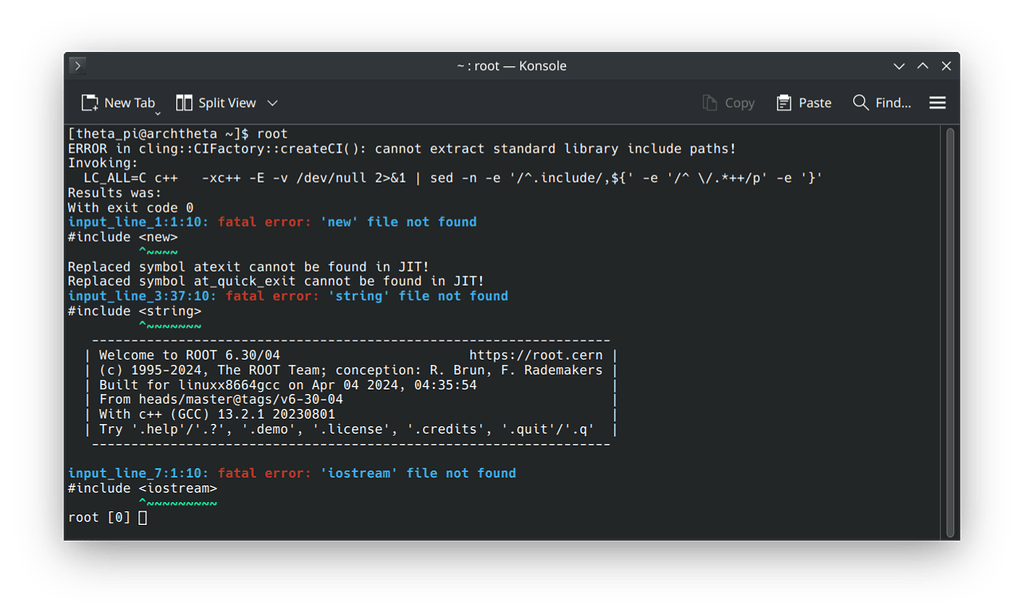This screenshot has width=1024, height=616.
Task: Minimize the Konsole window
Action: coord(900,66)
